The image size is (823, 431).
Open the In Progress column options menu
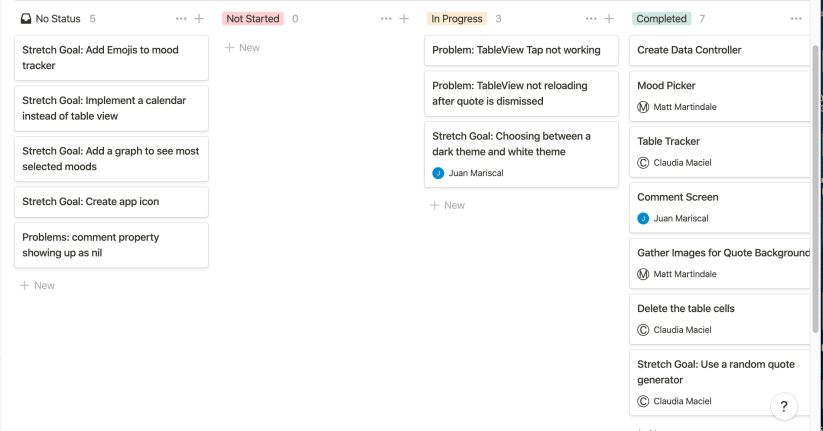591,19
